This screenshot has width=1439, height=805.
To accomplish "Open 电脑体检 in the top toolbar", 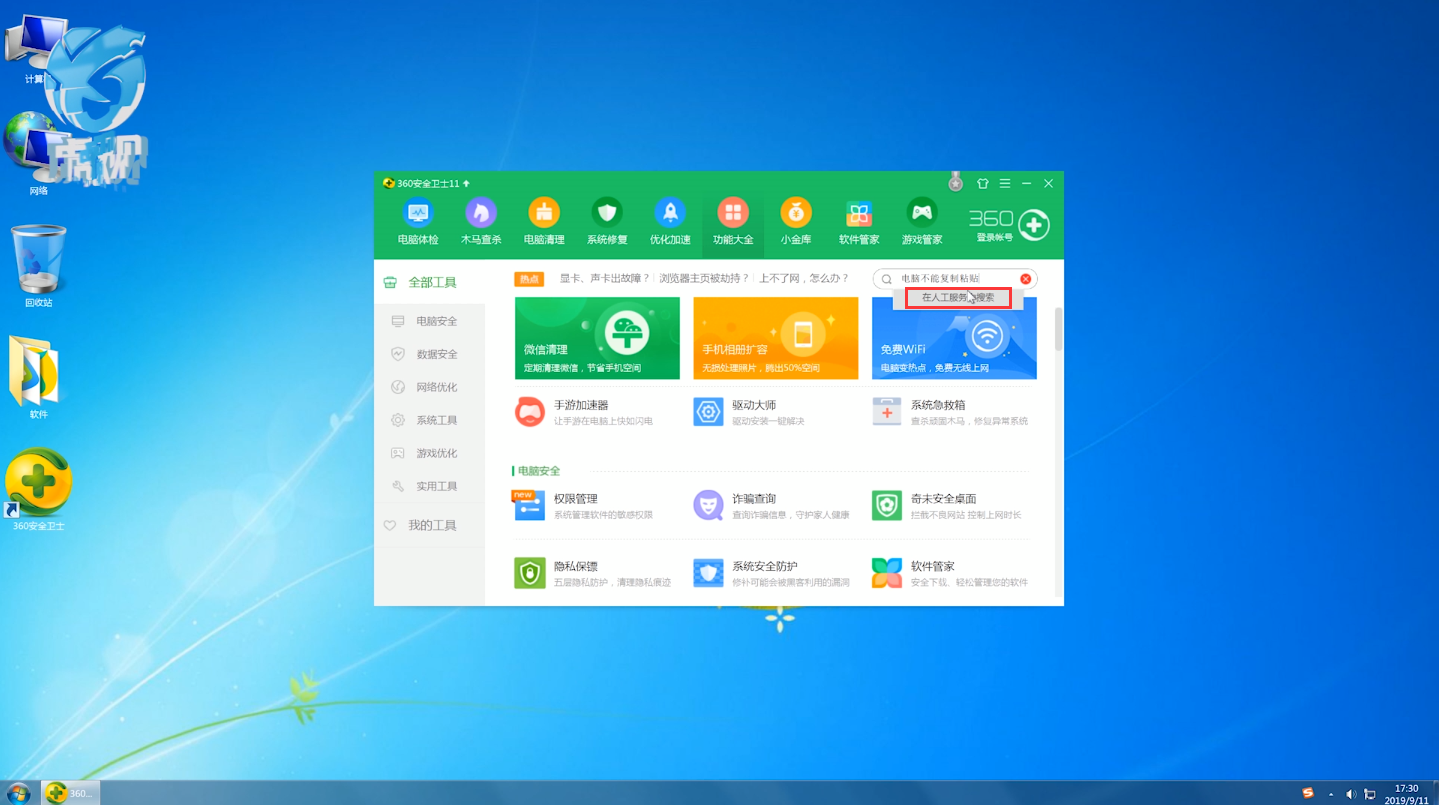I will coord(418,221).
